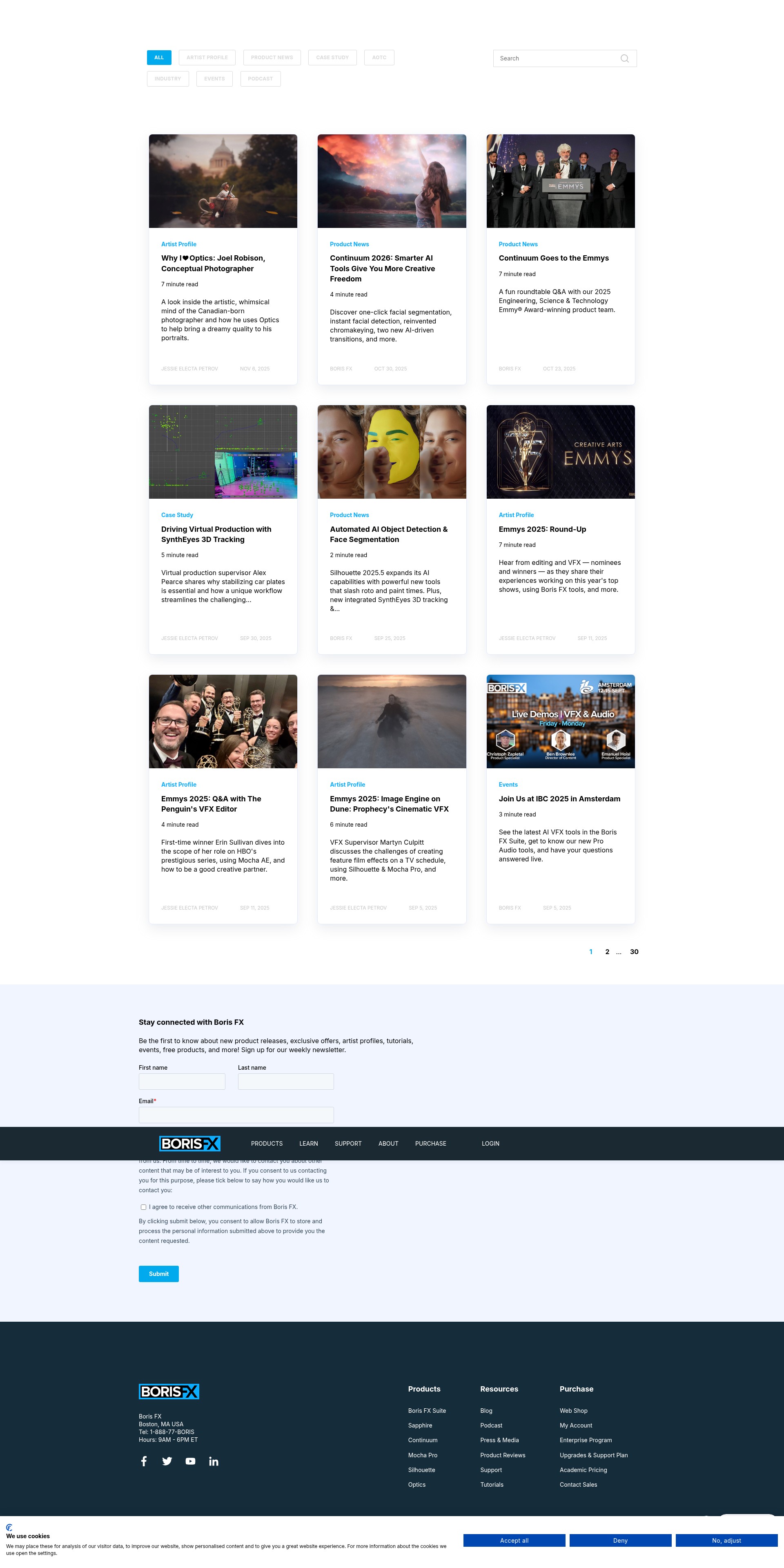This screenshot has width=784, height=1568.
Task: Open Penguin's VFX Editor article thumbnail
Action: pyautogui.click(x=223, y=722)
